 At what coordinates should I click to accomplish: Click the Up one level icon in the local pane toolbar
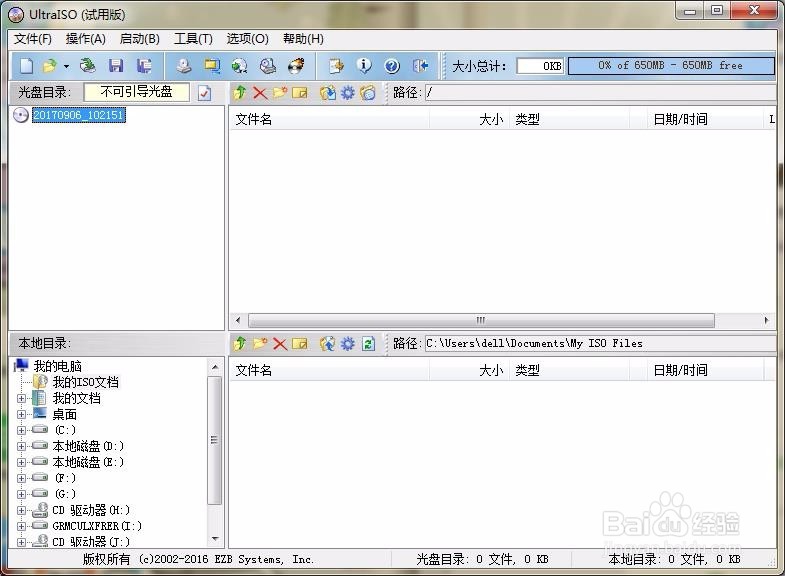pyautogui.click(x=240, y=344)
